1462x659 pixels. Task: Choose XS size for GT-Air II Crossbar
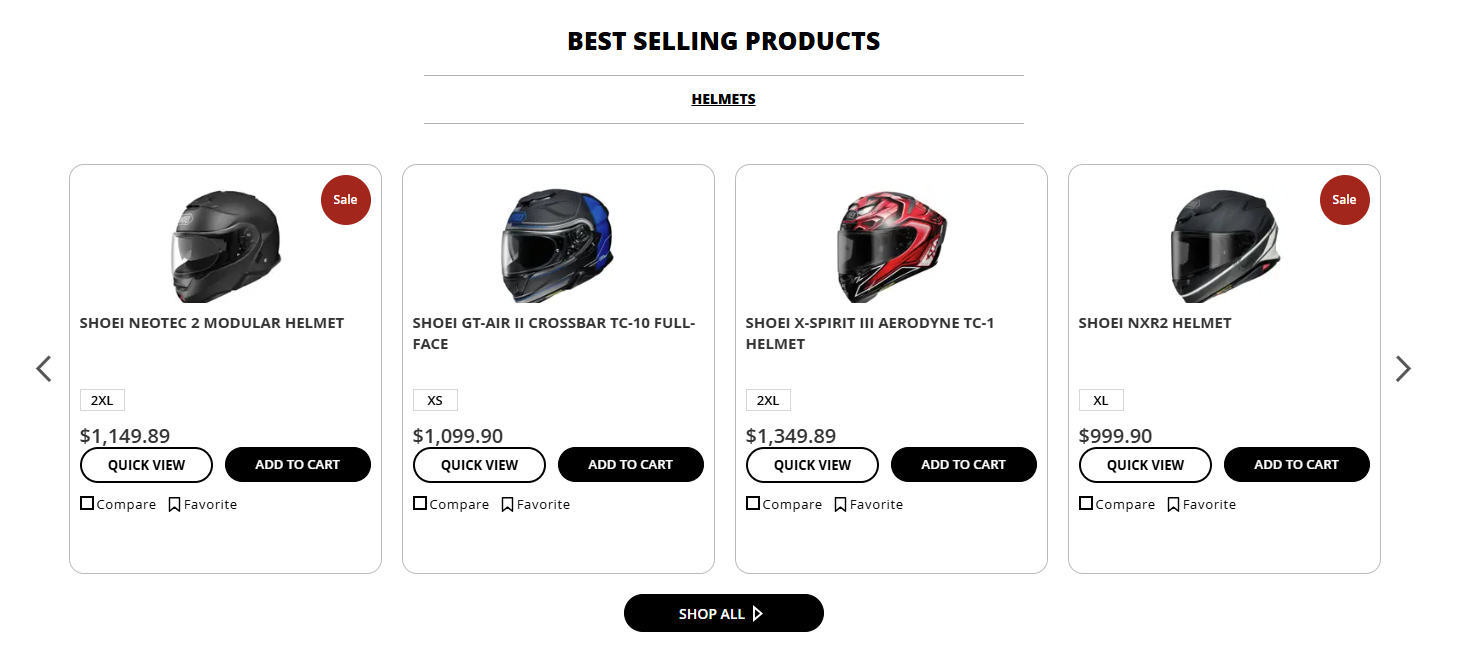point(435,401)
